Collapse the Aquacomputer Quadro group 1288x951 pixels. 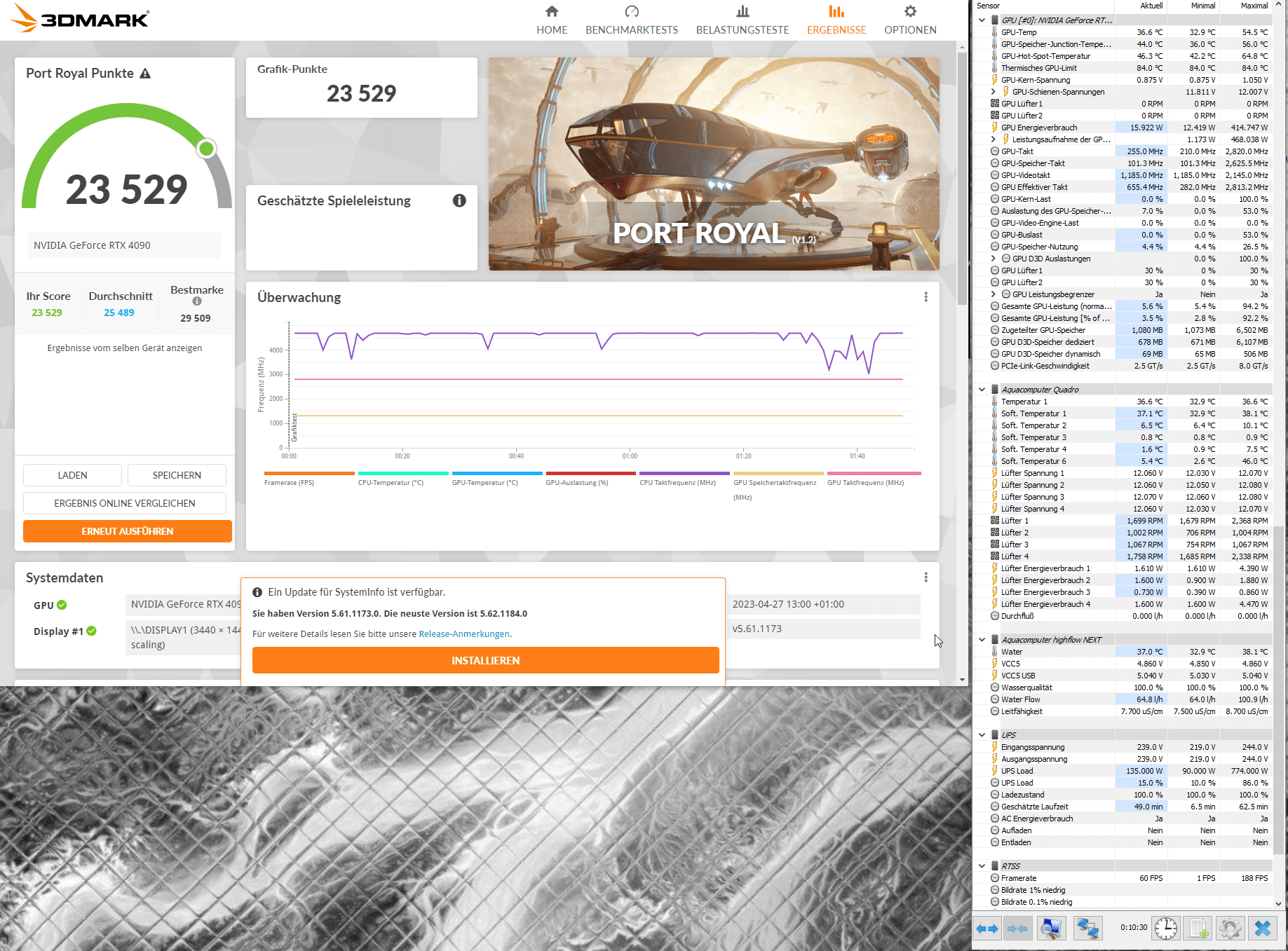point(982,390)
